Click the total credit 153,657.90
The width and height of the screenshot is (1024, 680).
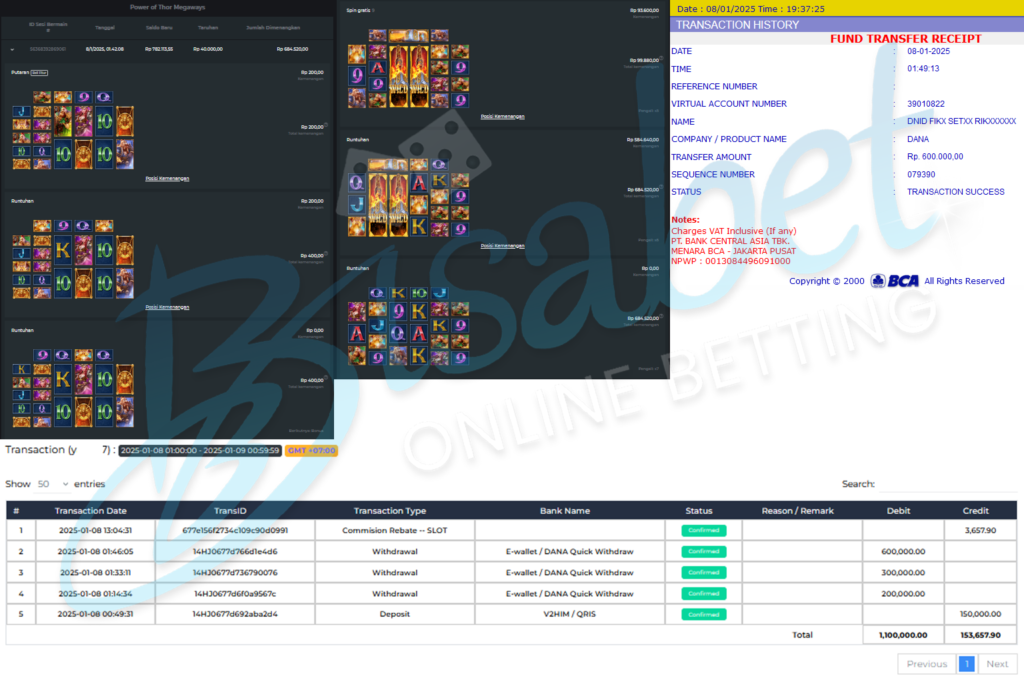(x=980, y=635)
